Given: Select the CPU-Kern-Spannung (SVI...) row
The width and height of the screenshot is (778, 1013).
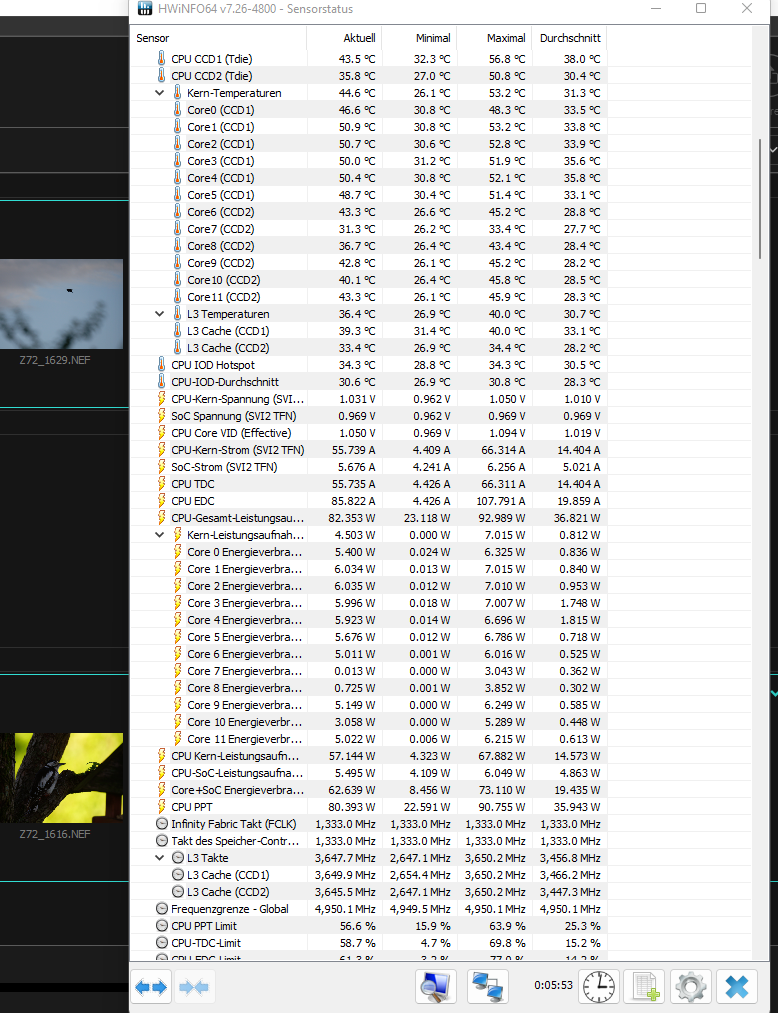Looking at the screenshot, I should [x=368, y=399].
